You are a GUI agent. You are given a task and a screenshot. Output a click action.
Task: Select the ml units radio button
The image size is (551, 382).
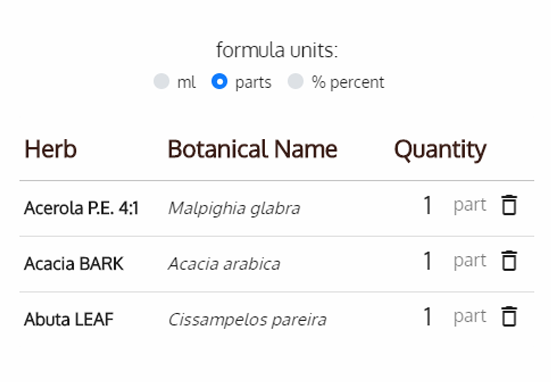(162, 82)
